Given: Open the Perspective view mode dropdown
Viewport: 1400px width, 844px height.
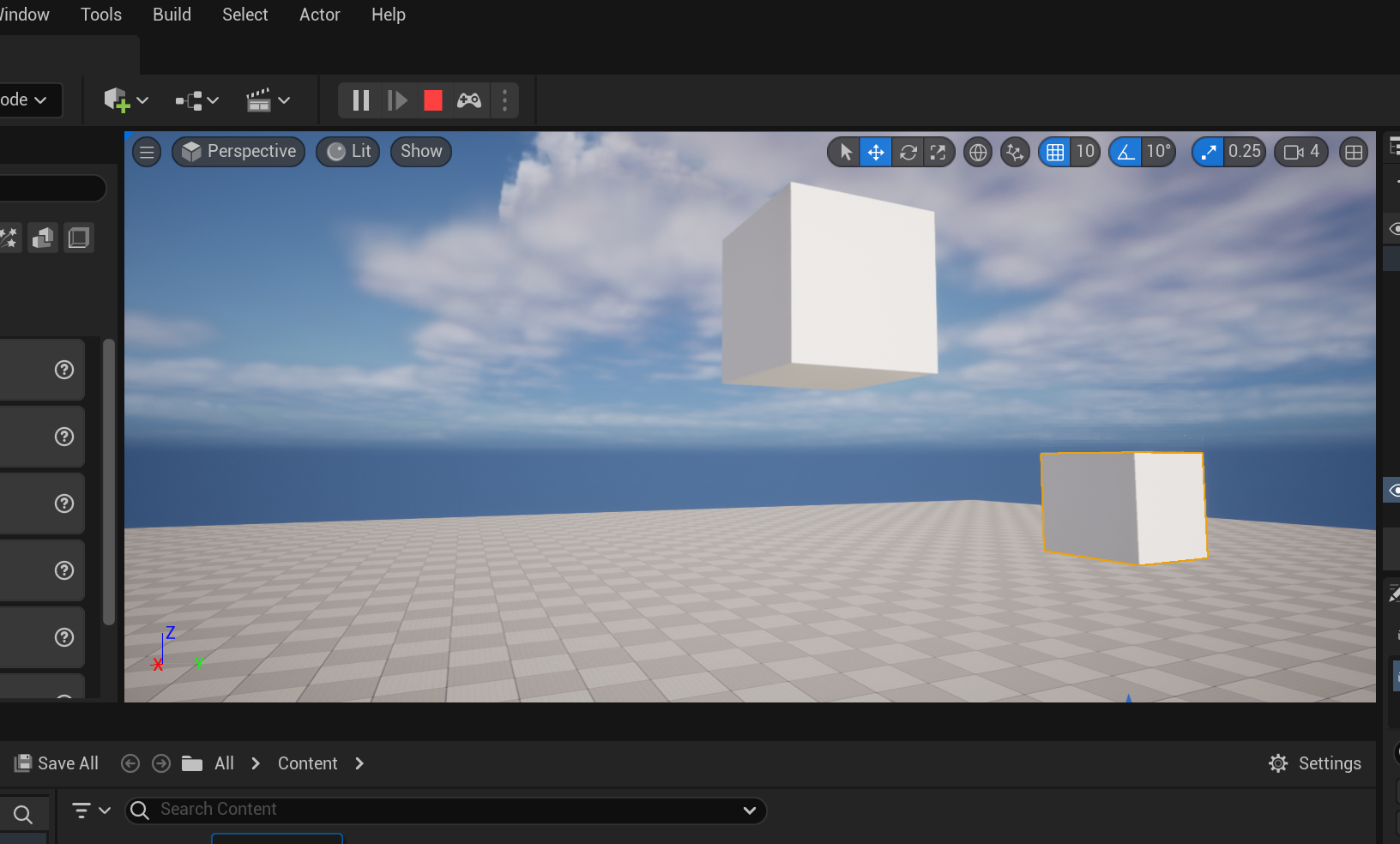Looking at the screenshot, I should (238, 152).
